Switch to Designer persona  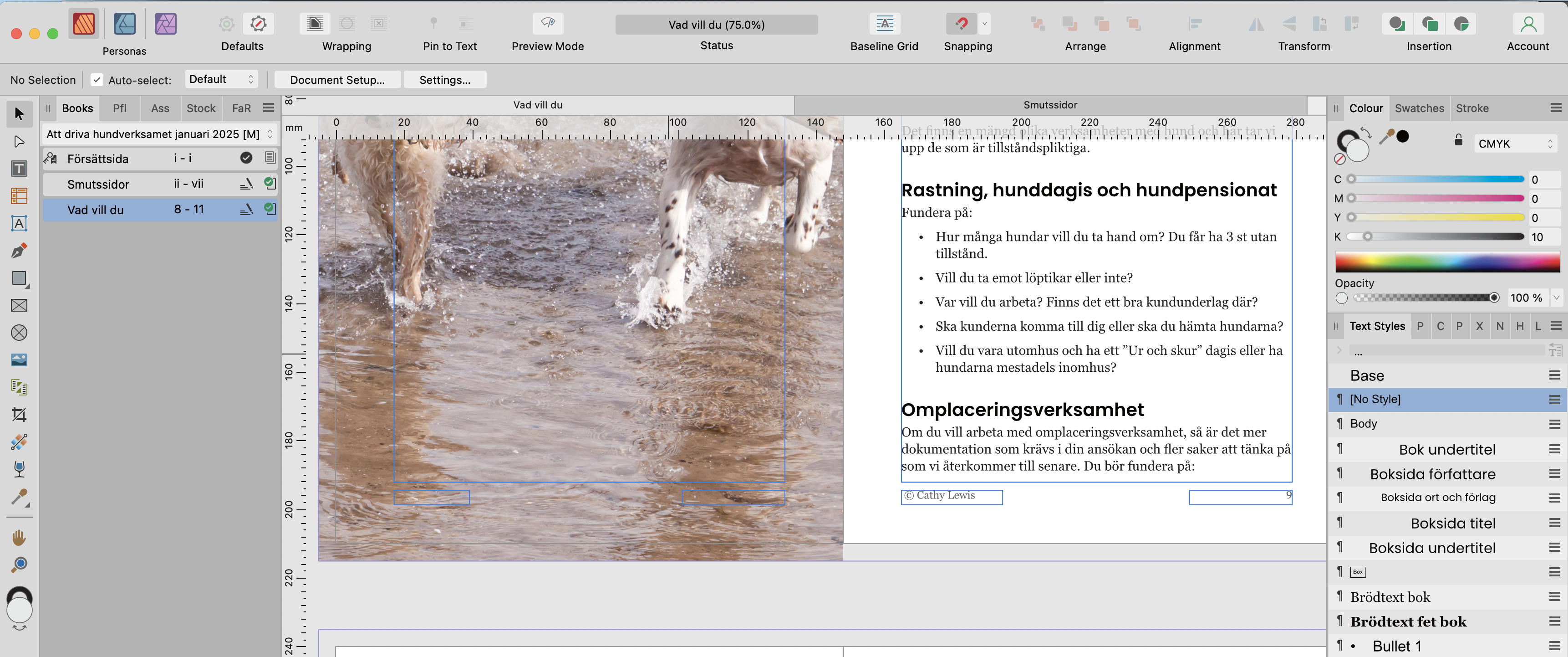125,24
